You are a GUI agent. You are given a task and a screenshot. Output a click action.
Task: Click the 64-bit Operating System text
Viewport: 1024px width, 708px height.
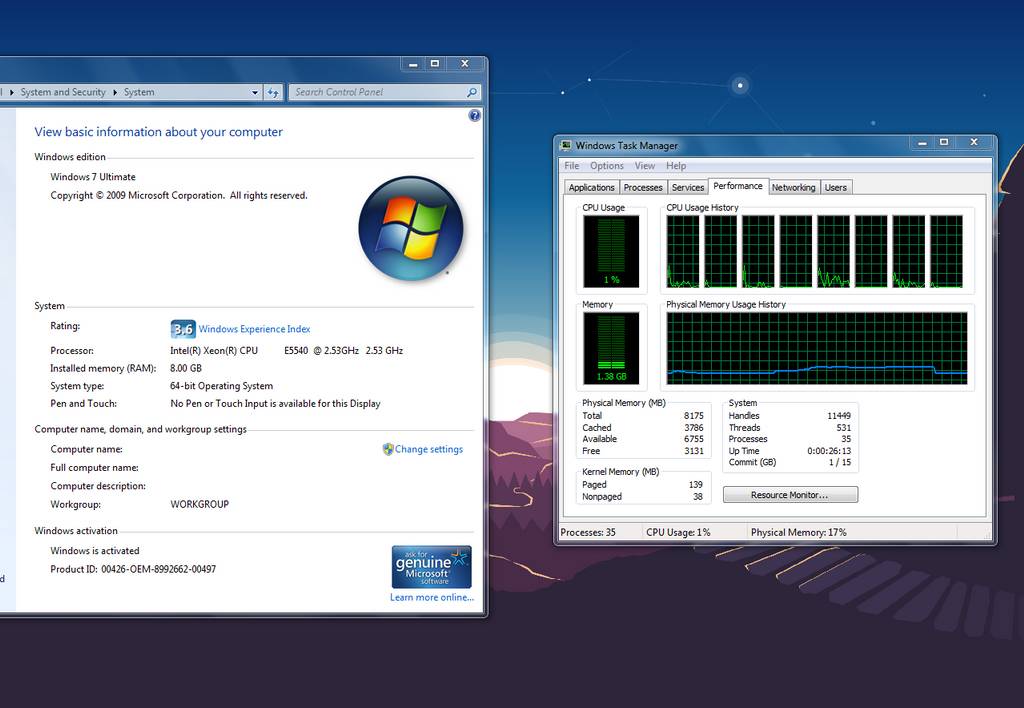[221, 386]
